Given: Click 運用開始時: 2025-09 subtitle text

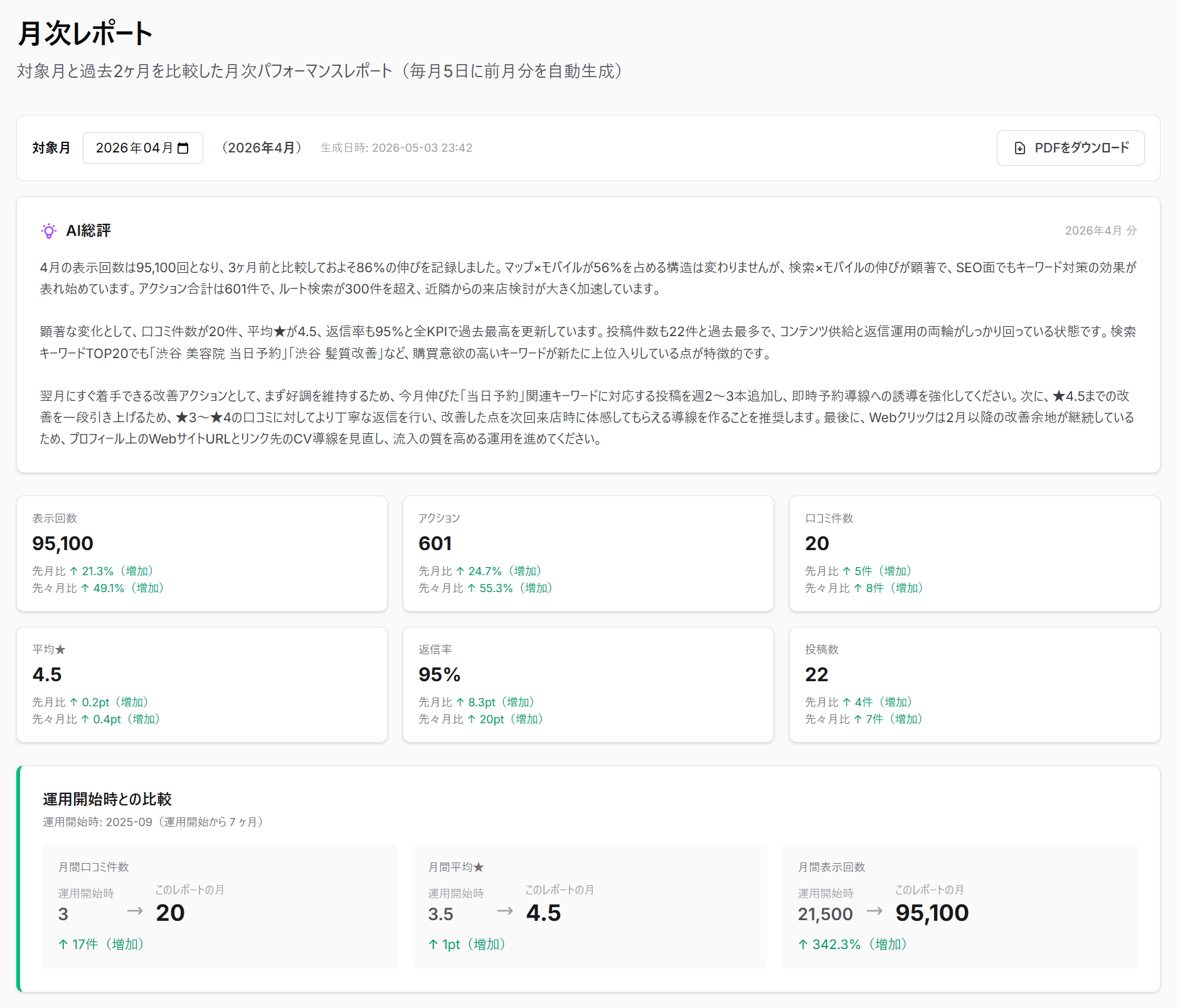Looking at the screenshot, I should click(x=155, y=822).
